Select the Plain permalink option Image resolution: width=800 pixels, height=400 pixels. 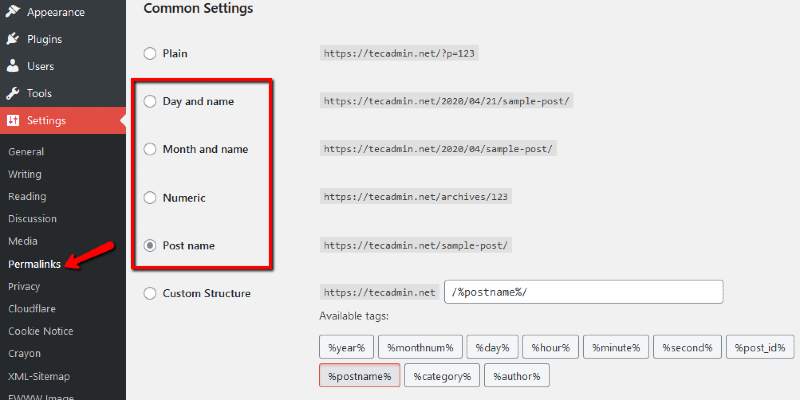[150, 53]
